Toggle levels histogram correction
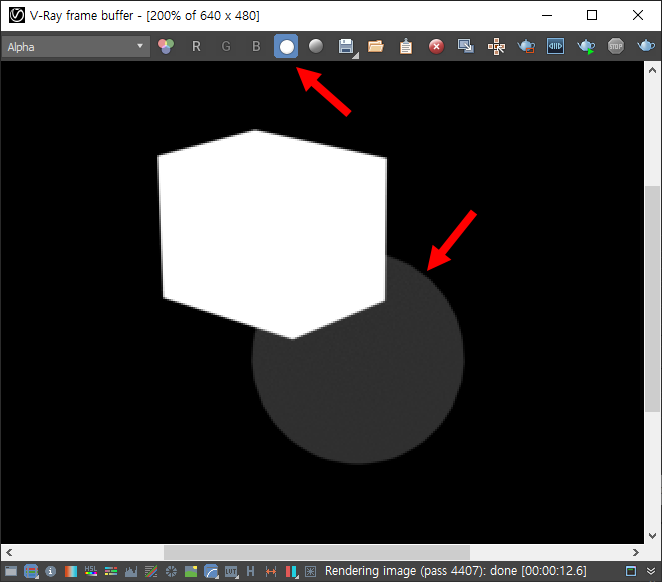Viewport: 662px width, 582px height. 131,571
